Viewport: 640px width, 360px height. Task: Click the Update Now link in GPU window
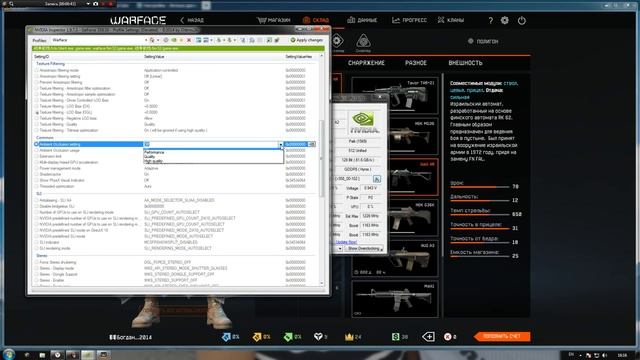click(x=346, y=242)
